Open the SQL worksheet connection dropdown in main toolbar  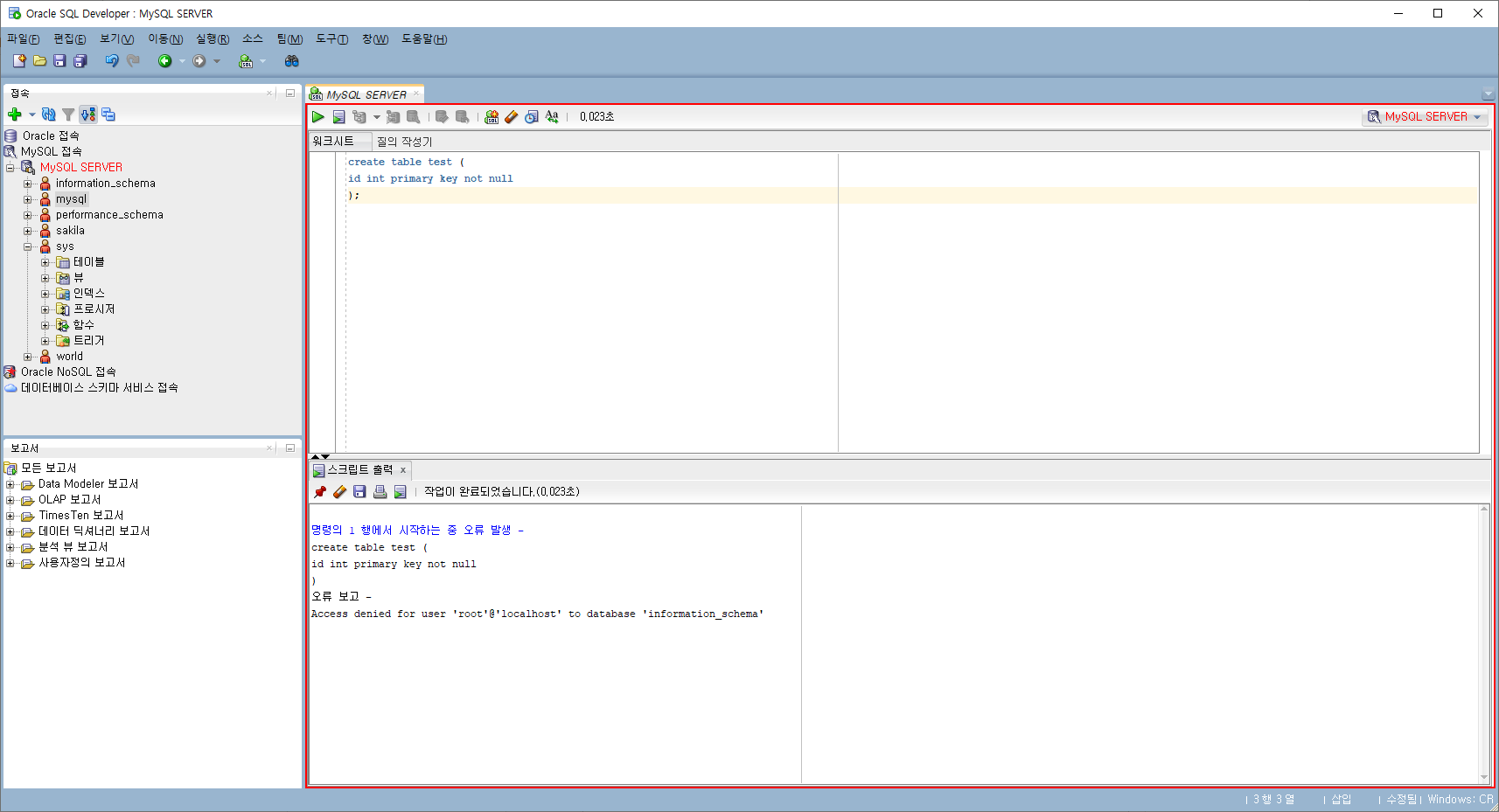tap(262, 61)
